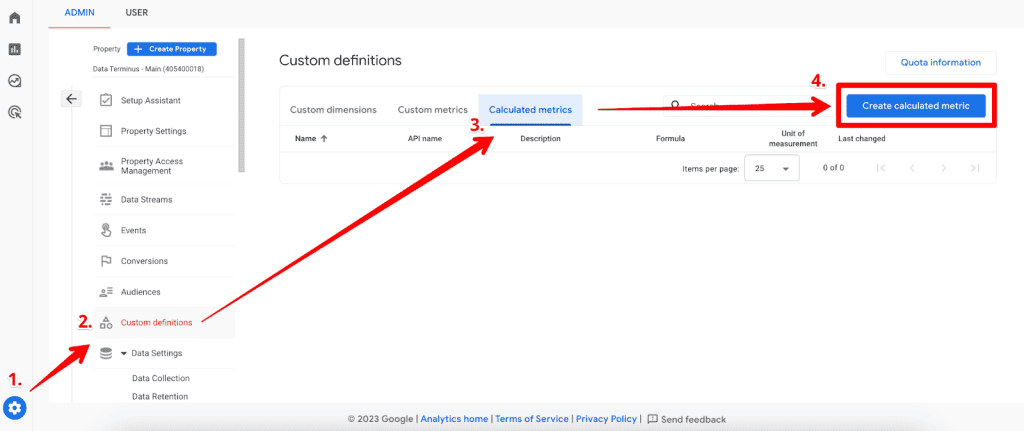Open the Explore icon in left rail
The height and width of the screenshot is (431, 1024).
point(14,80)
